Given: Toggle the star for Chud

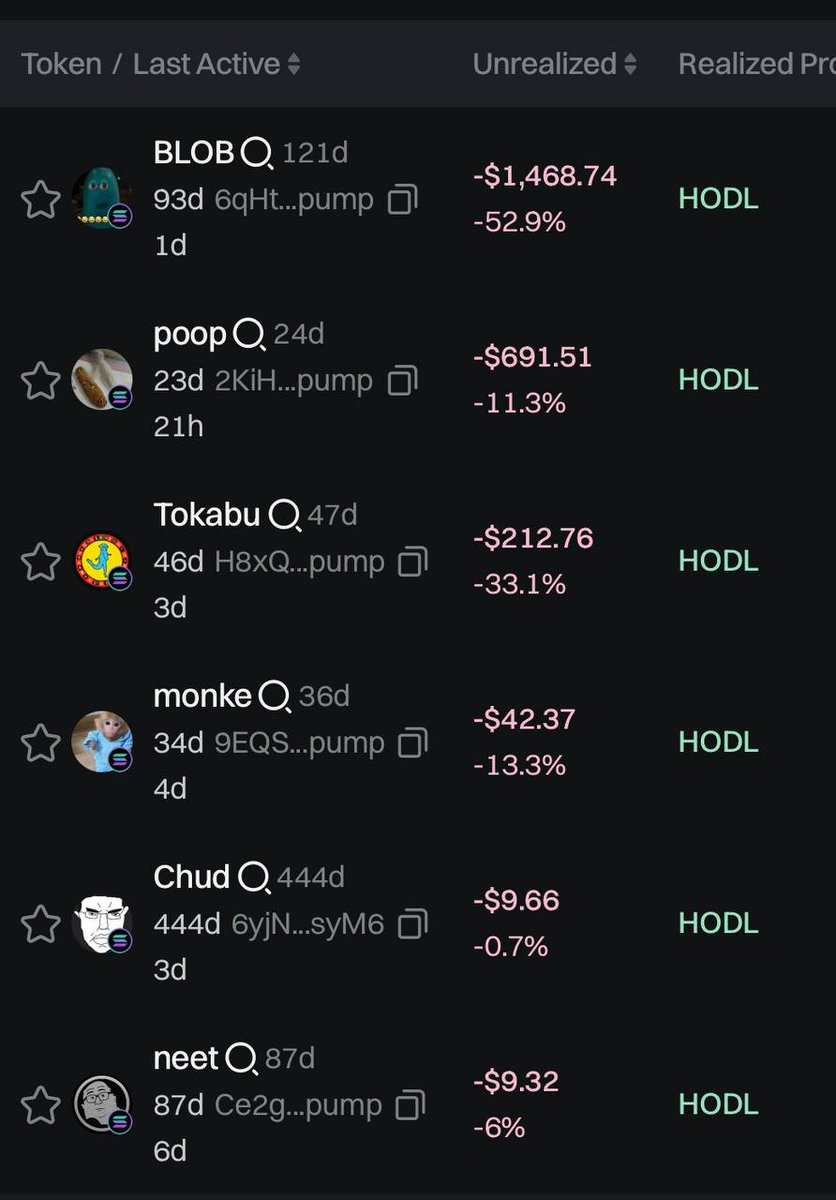Looking at the screenshot, I should click(41, 924).
